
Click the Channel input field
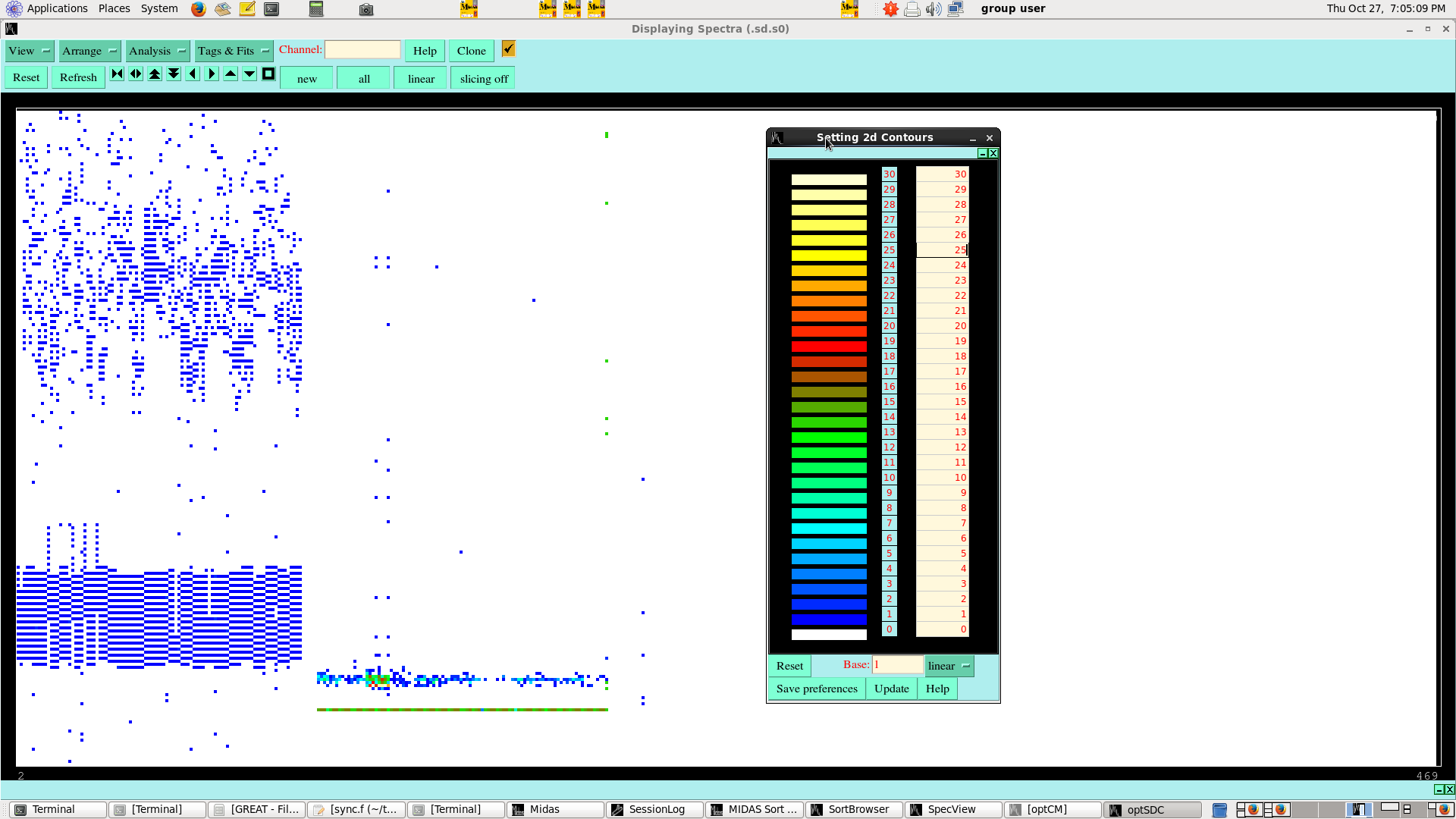coord(362,49)
